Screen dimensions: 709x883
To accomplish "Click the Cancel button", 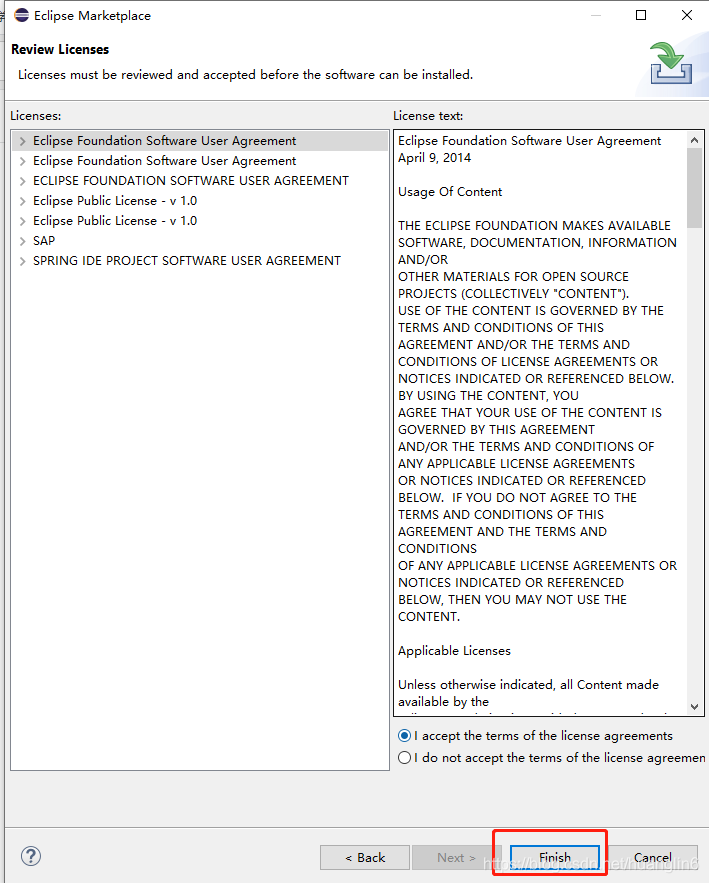I will [x=653, y=857].
